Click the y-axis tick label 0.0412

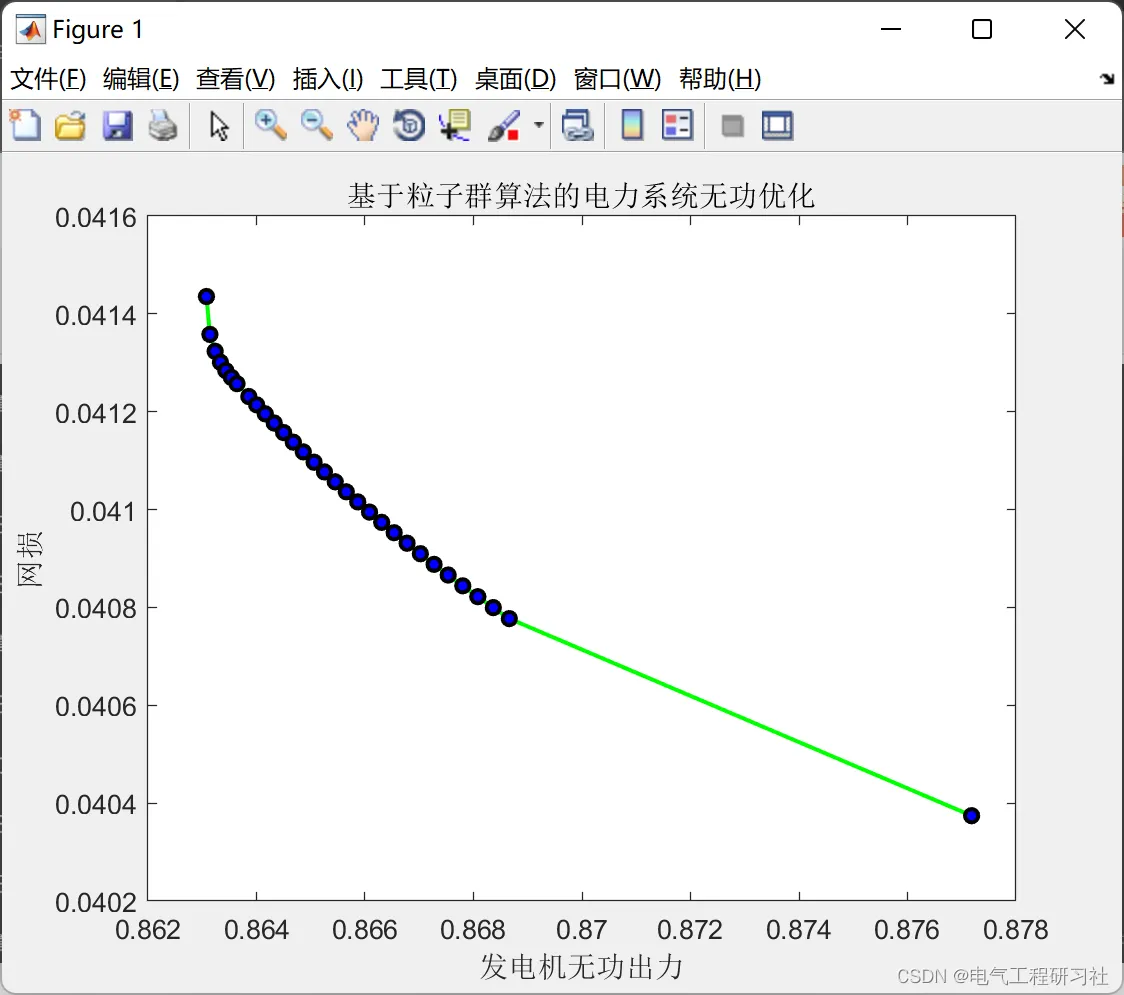tap(96, 414)
